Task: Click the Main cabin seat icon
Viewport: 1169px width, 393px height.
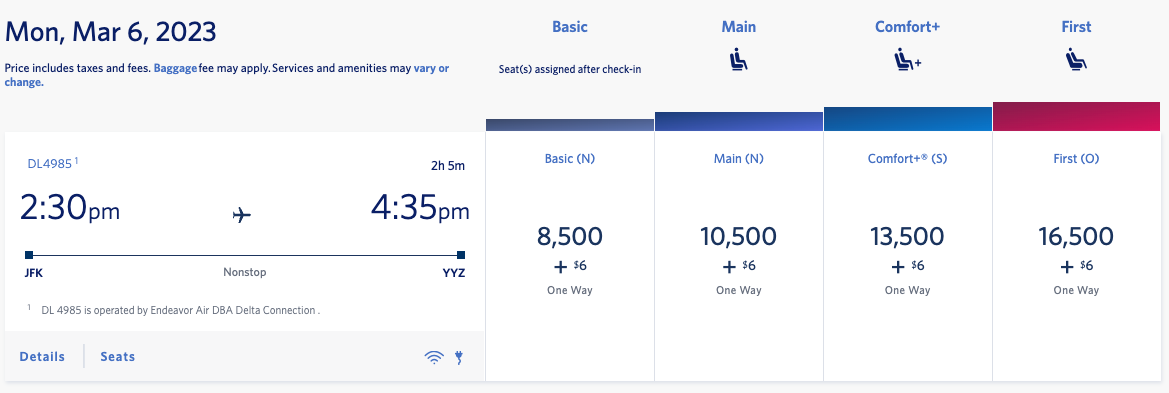Action: coord(739,60)
